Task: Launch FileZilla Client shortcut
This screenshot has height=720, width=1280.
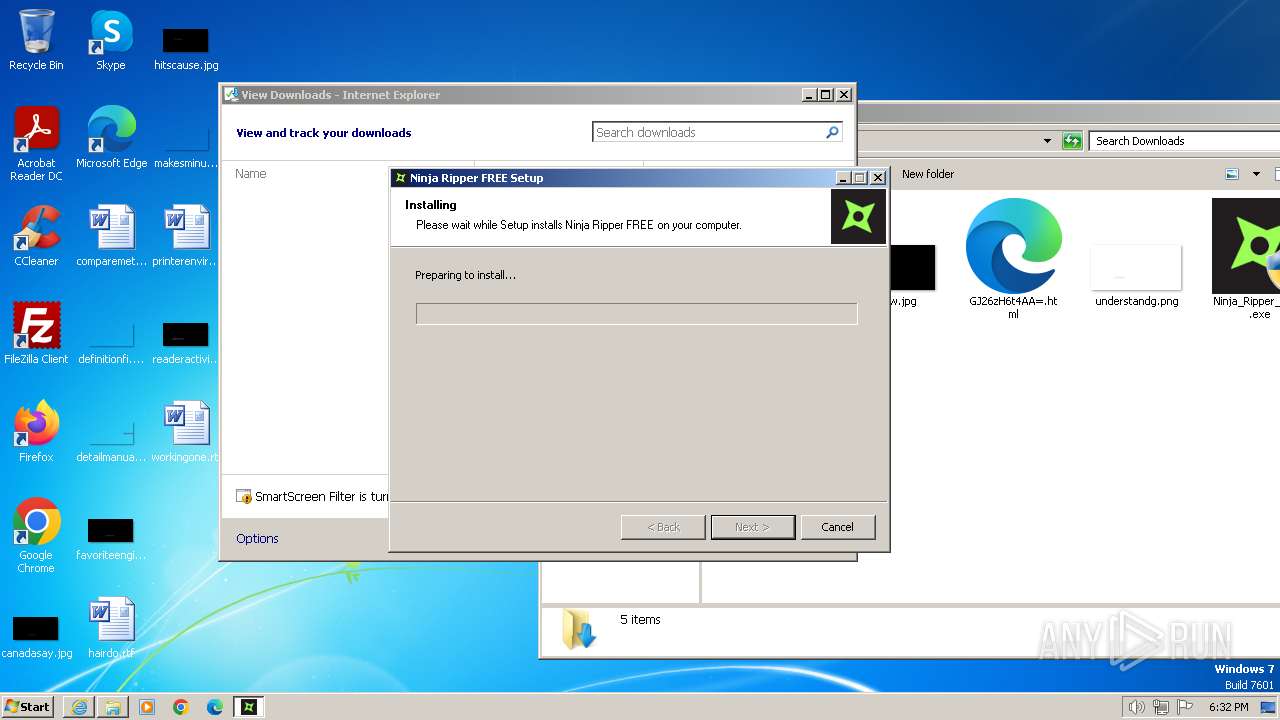Action: (x=36, y=333)
